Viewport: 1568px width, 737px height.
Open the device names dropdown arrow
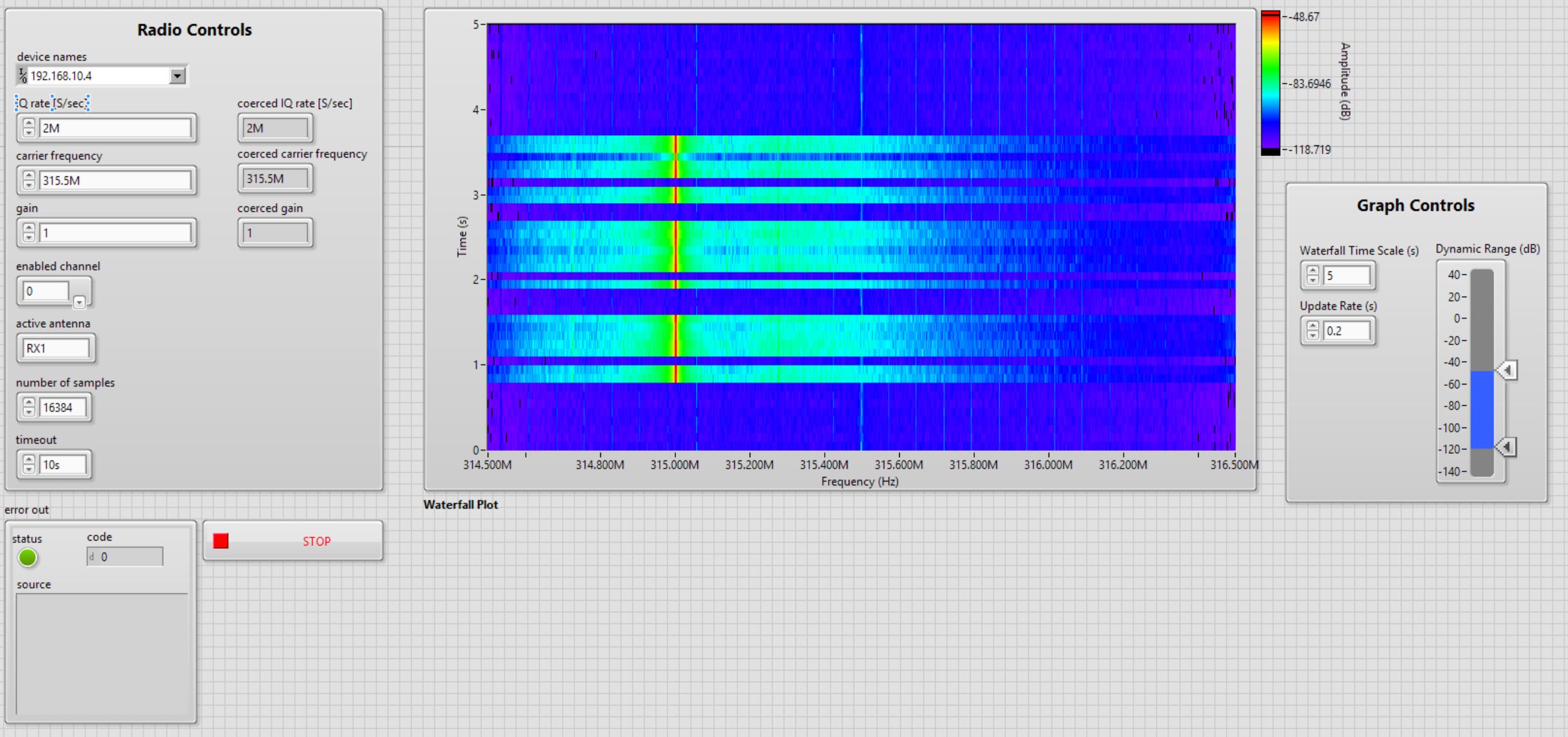[177, 76]
